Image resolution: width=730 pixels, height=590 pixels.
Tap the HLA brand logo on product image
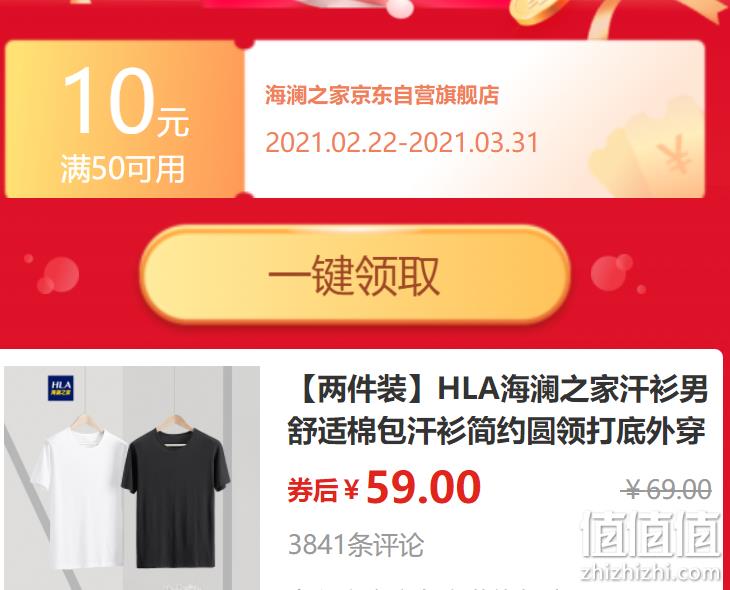coord(61,388)
